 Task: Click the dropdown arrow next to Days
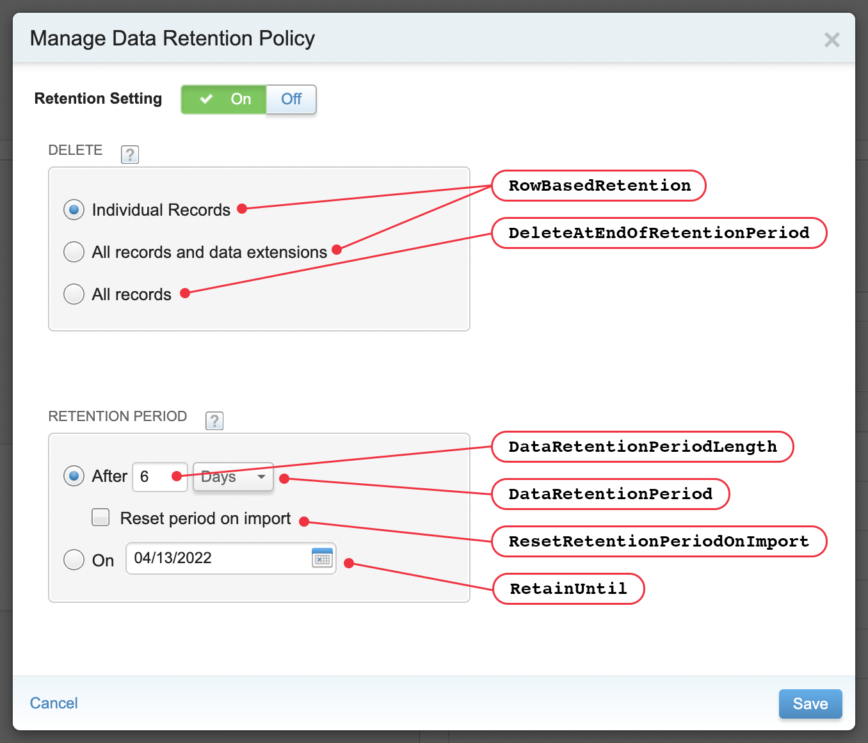pyautogui.click(x=262, y=477)
